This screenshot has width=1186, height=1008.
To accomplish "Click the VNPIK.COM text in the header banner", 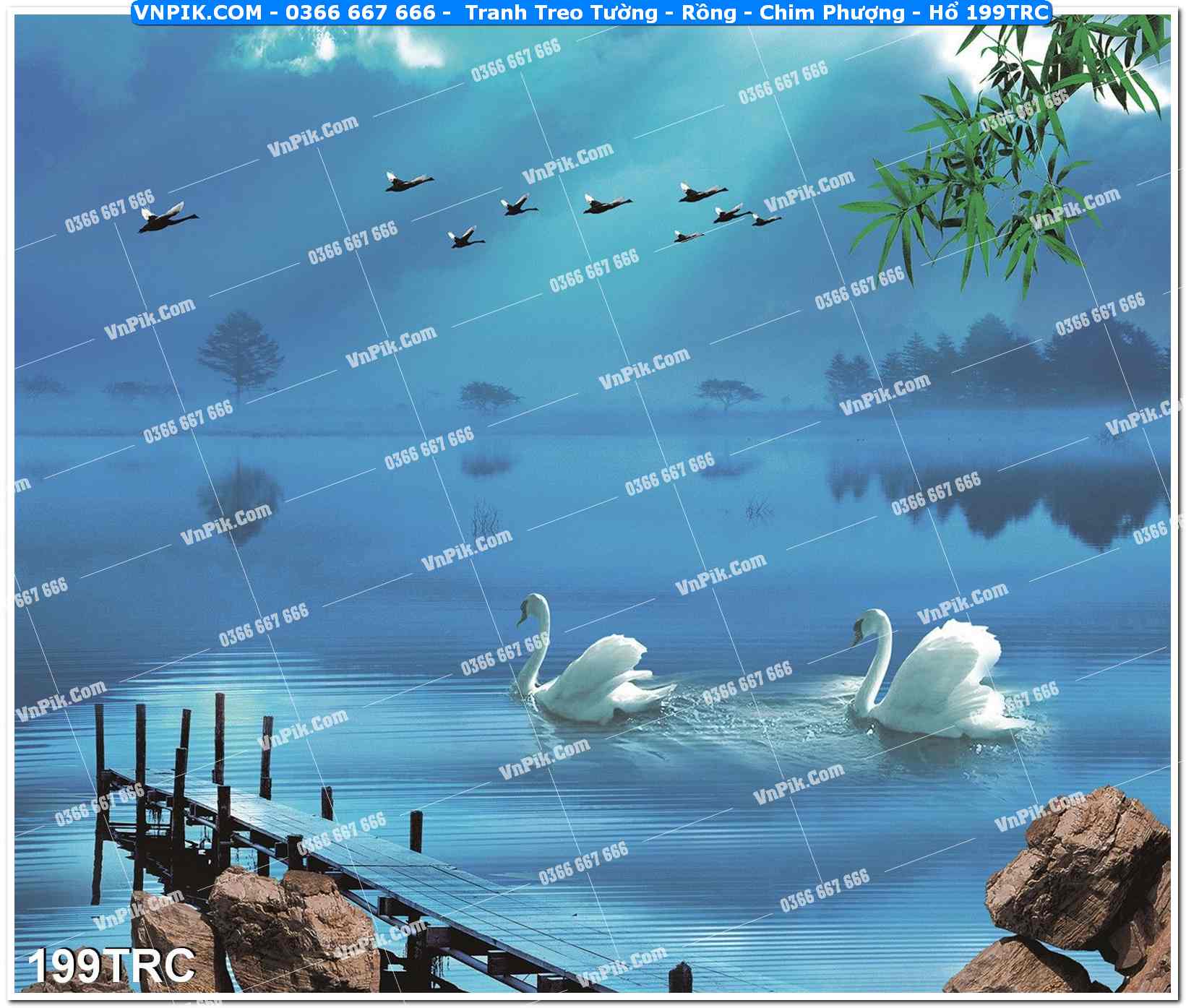I will (198, 12).
